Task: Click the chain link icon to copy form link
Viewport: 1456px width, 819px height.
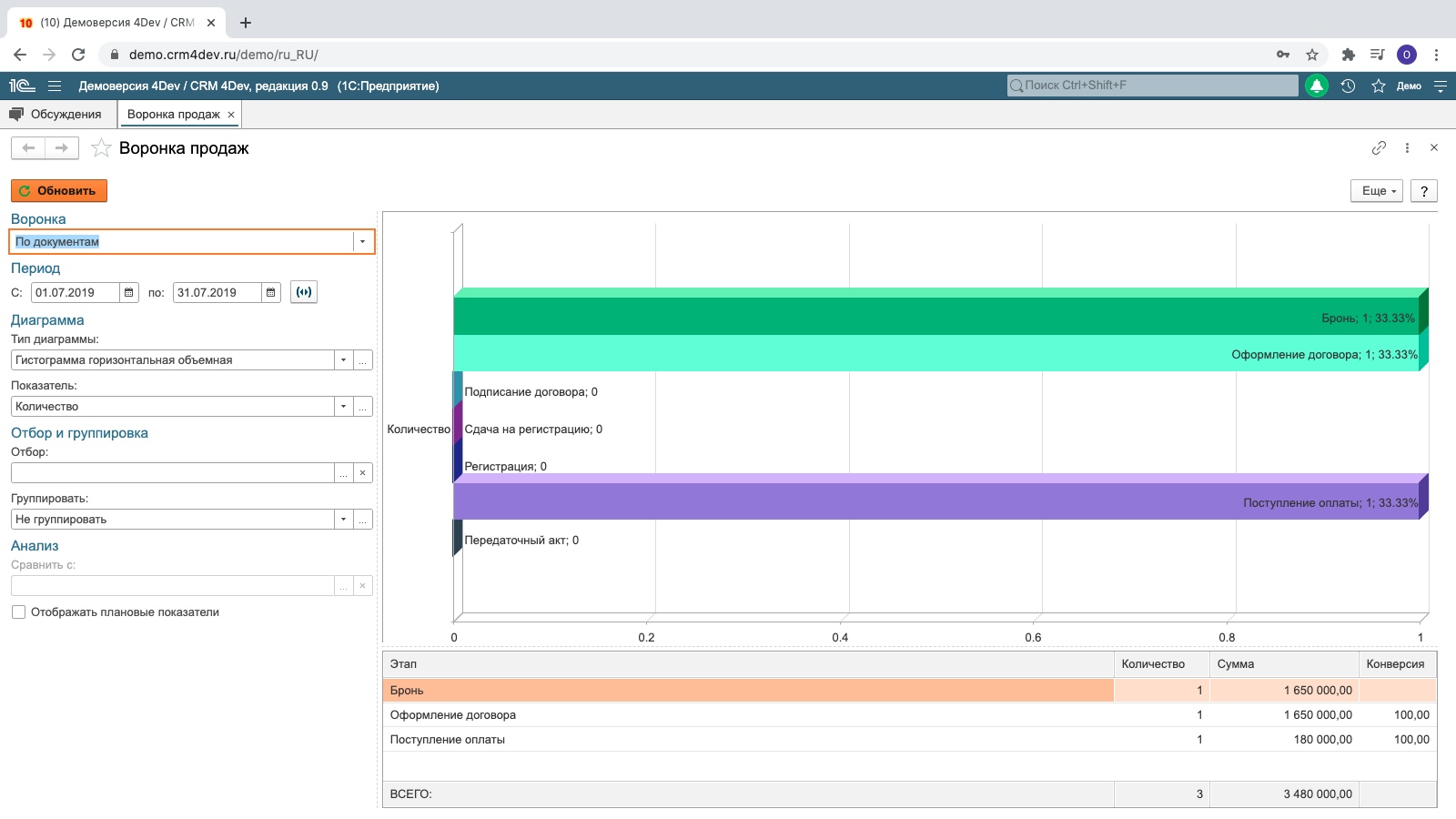Action: (x=1377, y=147)
